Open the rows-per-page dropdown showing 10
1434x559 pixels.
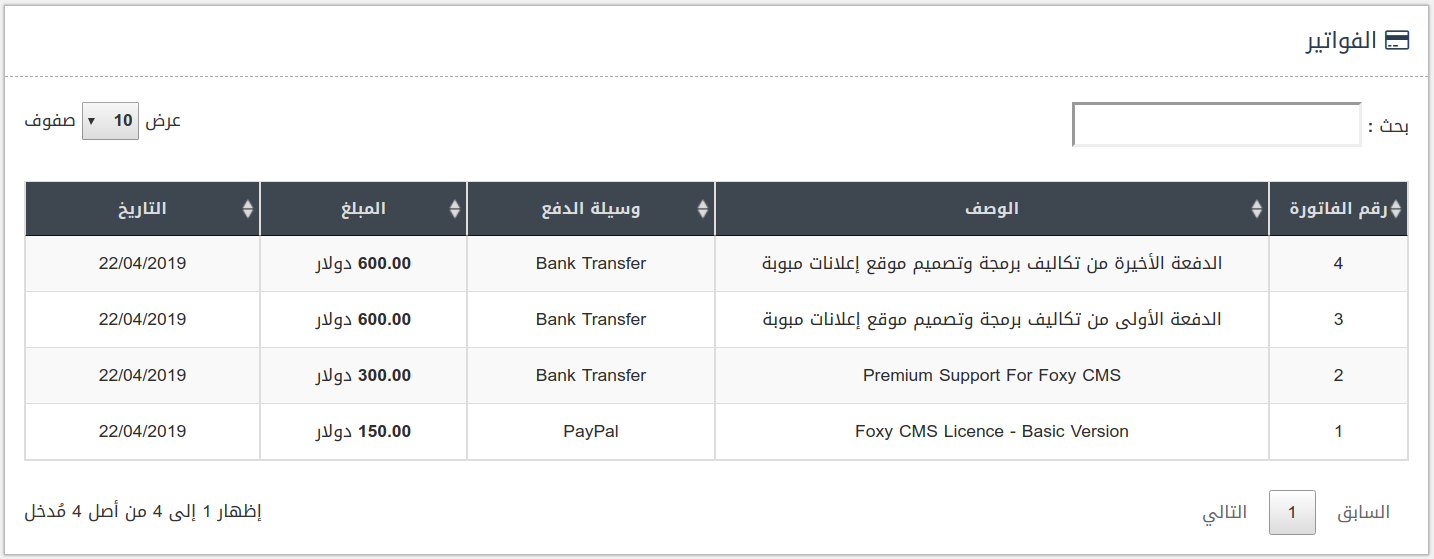coord(110,121)
